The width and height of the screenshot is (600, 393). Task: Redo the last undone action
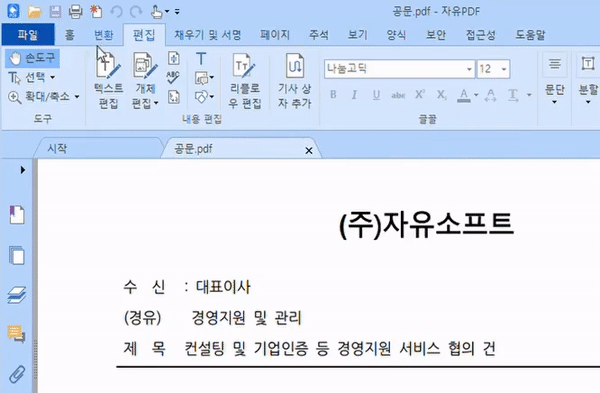click(136, 12)
